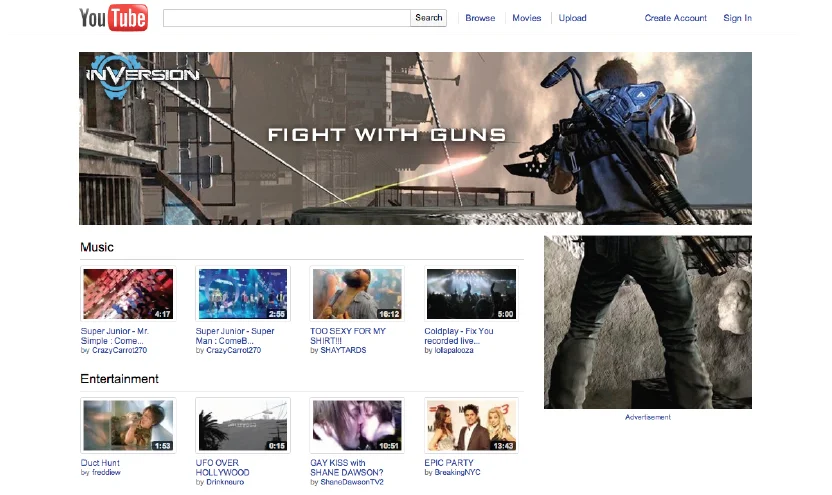Screen dimensions: 832x495
Task: Visit CrazyCarrot270 channel under Mr. Simple video
Action: [x=119, y=350]
